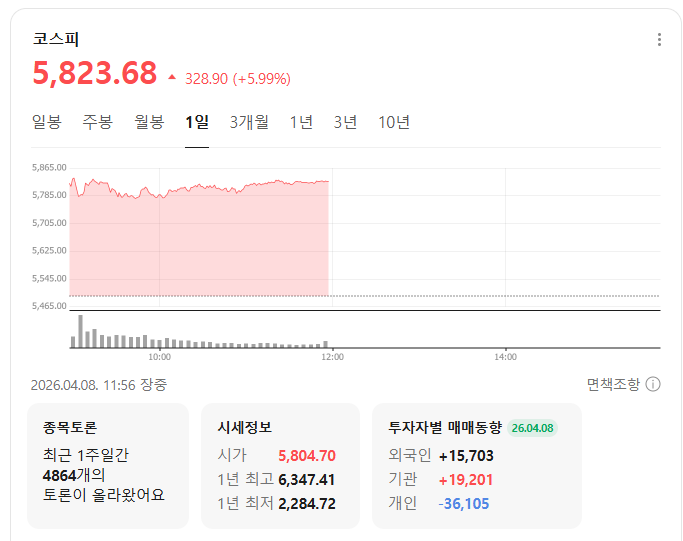Image resolution: width=683 pixels, height=541 pixels.
Task: Click the 코스피 index title
Action: click(56, 40)
